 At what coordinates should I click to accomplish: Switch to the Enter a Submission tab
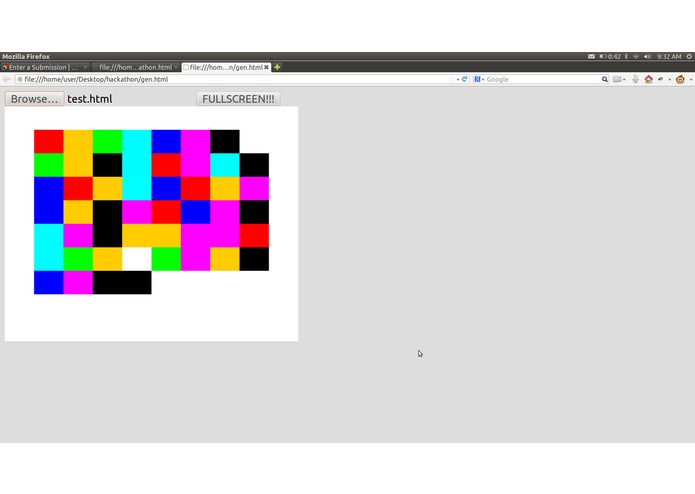click(43, 67)
